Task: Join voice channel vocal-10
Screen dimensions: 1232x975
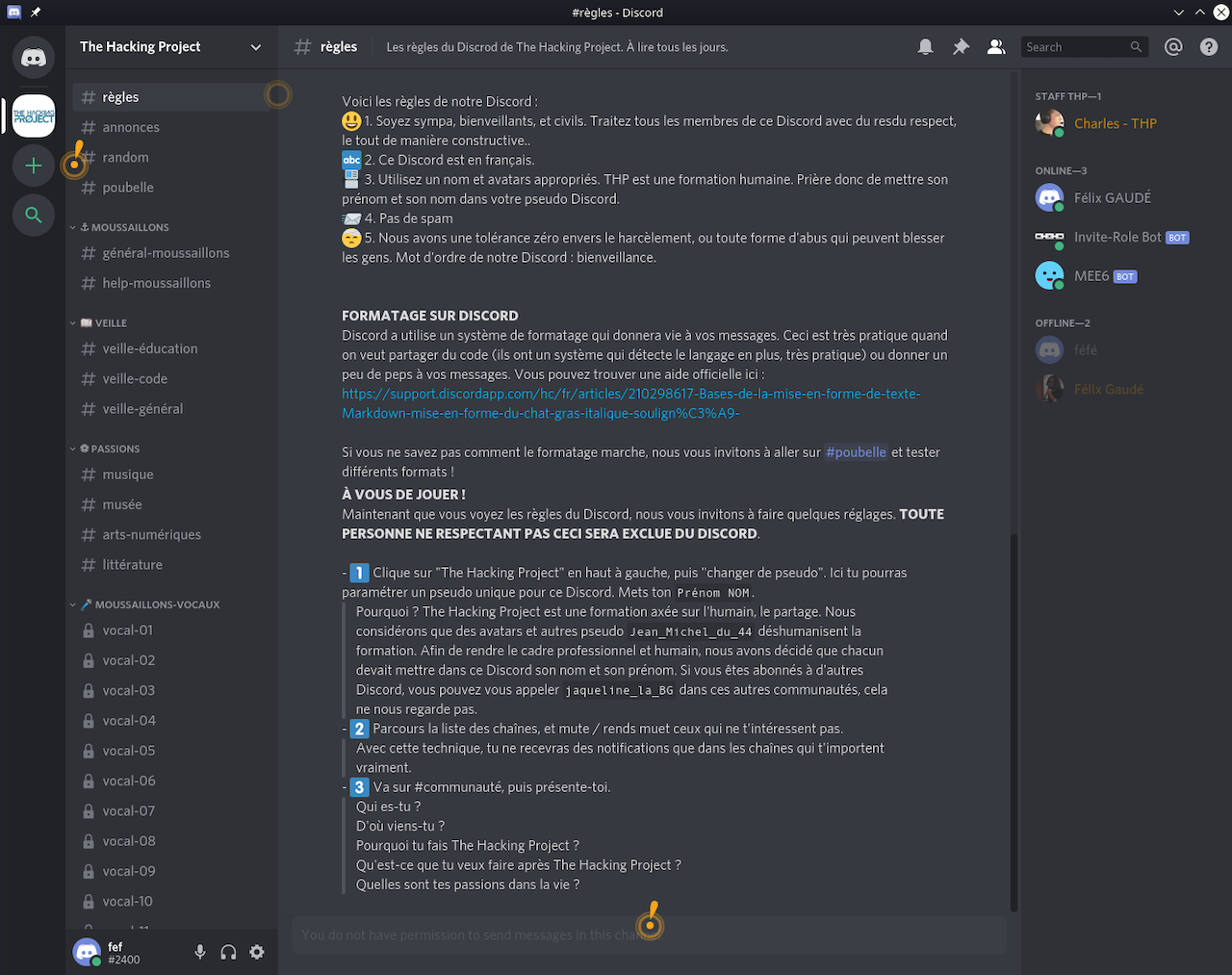Action: (x=171, y=902)
